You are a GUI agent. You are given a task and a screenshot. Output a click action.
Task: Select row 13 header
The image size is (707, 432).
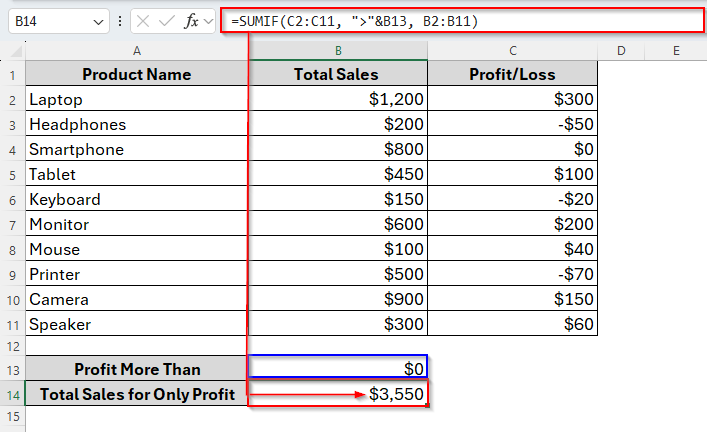[x=13, y=369]
